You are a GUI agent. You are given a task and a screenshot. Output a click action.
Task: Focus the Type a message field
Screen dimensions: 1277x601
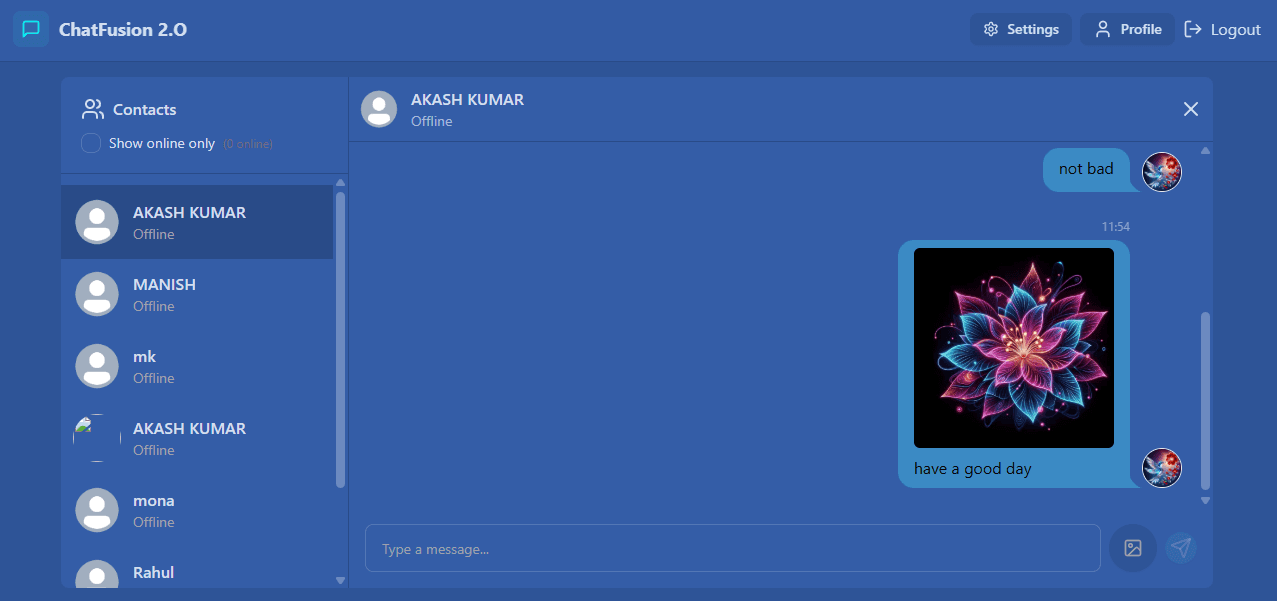click(x=732, y=548)
